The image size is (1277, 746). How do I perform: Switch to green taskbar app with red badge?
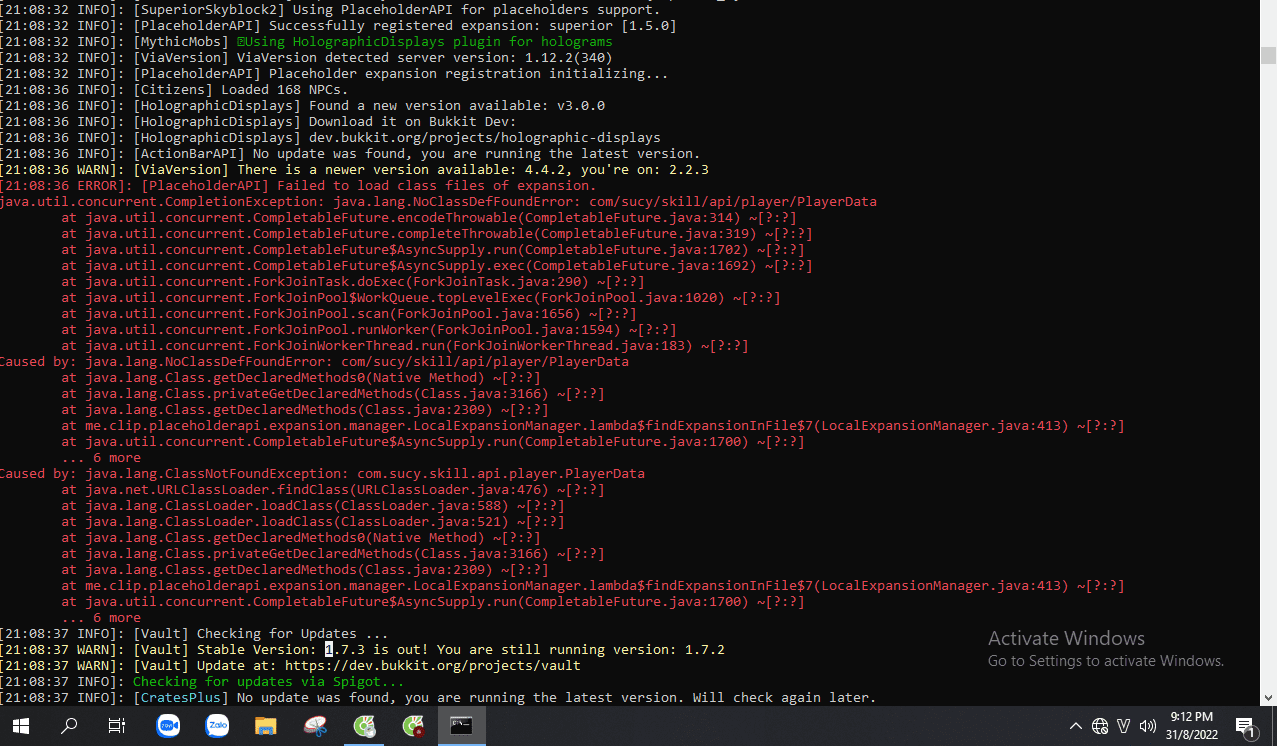(x=413, y=726)
